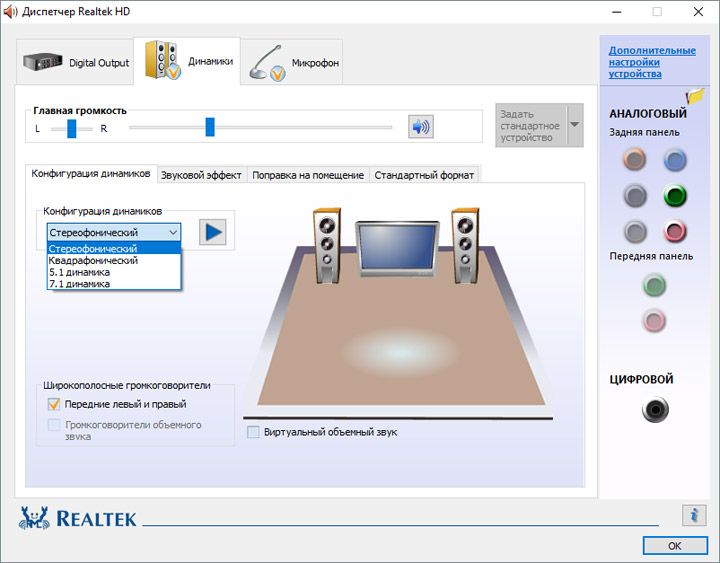Click the pink front panel jack

654,321
